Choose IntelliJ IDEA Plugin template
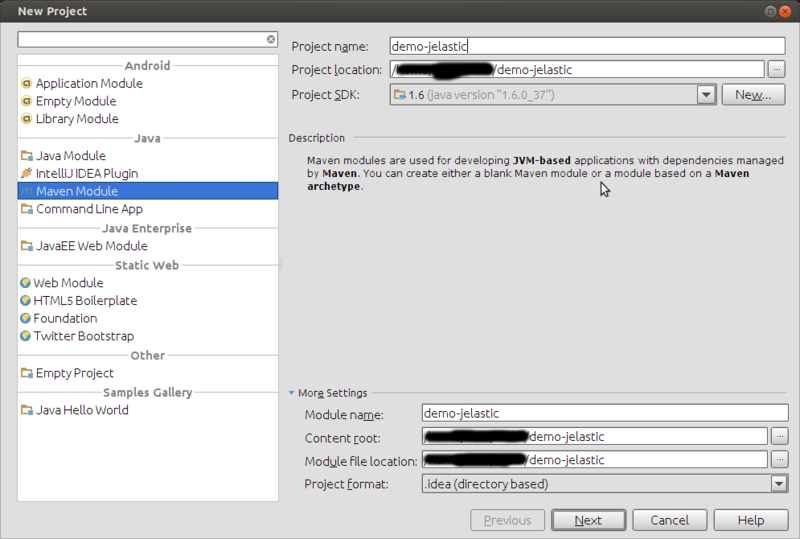800x539 pixels. pos(148,174)
